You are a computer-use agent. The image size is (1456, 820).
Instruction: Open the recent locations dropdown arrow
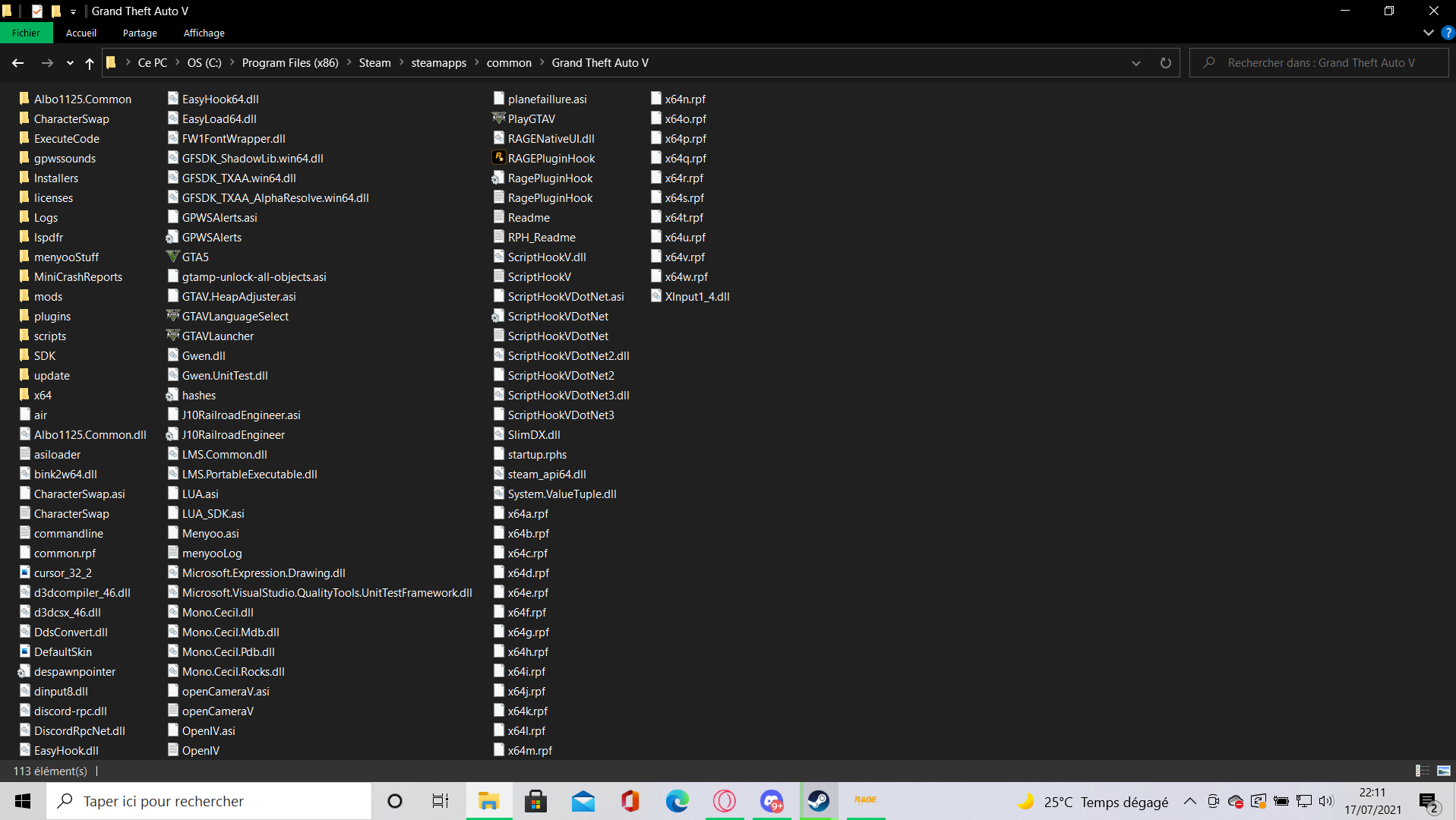click(x=70, y=63)
